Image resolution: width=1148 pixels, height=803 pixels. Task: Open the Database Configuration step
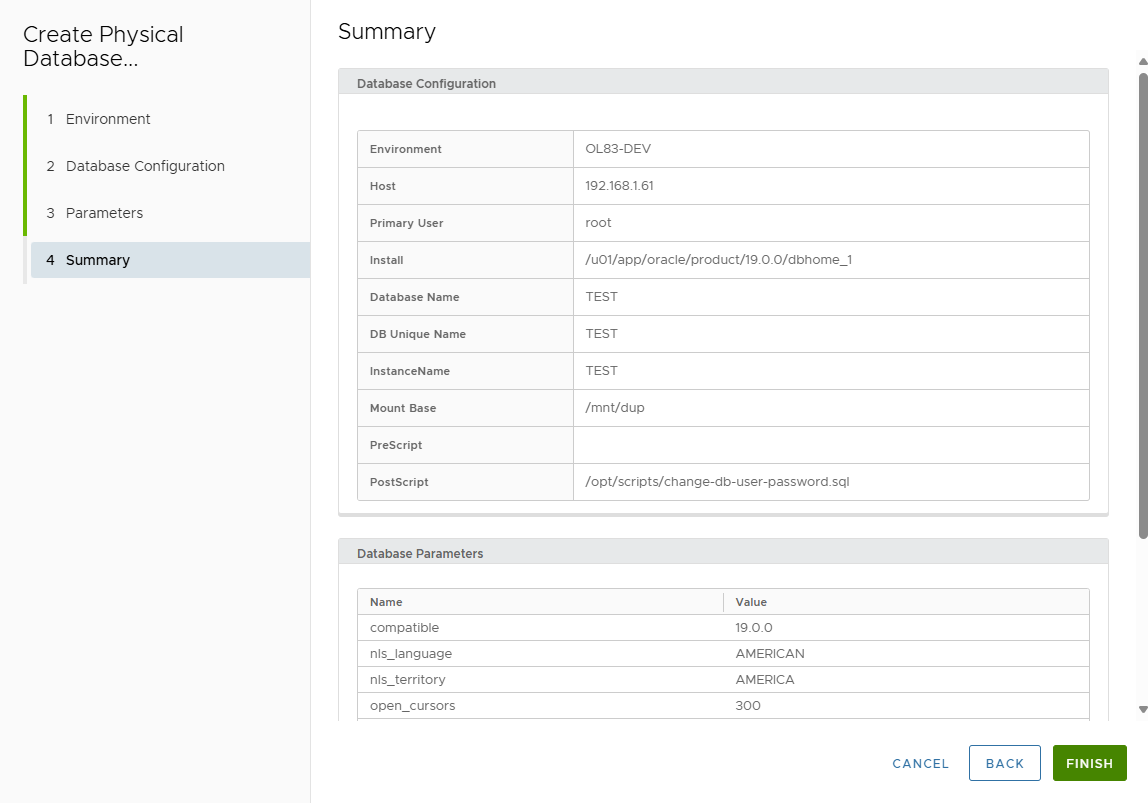(x=145, y=166)
